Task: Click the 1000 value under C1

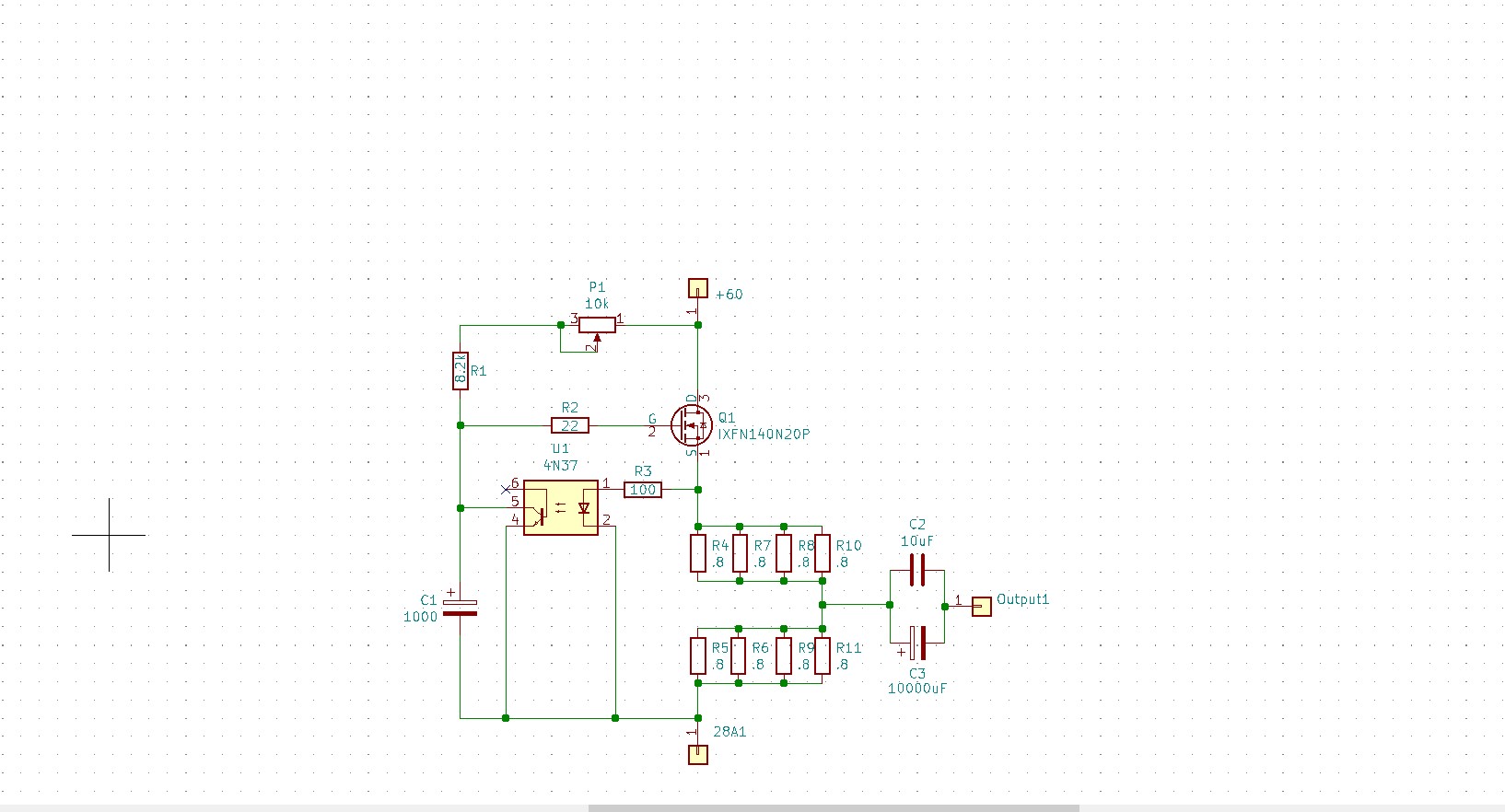Action: [420, 617]
